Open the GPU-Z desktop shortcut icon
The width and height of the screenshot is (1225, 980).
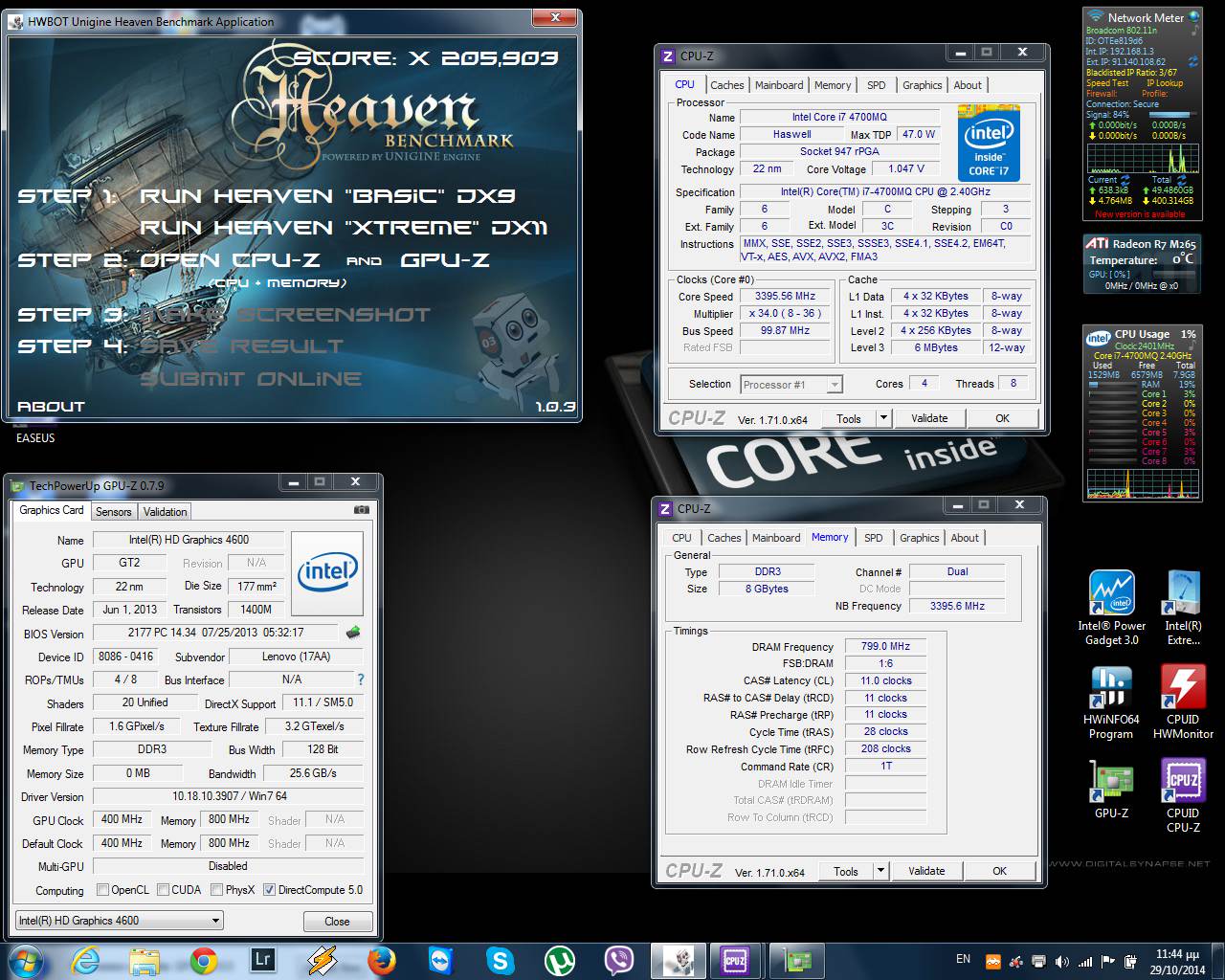pyautogui.click(x=1111, y=789)
